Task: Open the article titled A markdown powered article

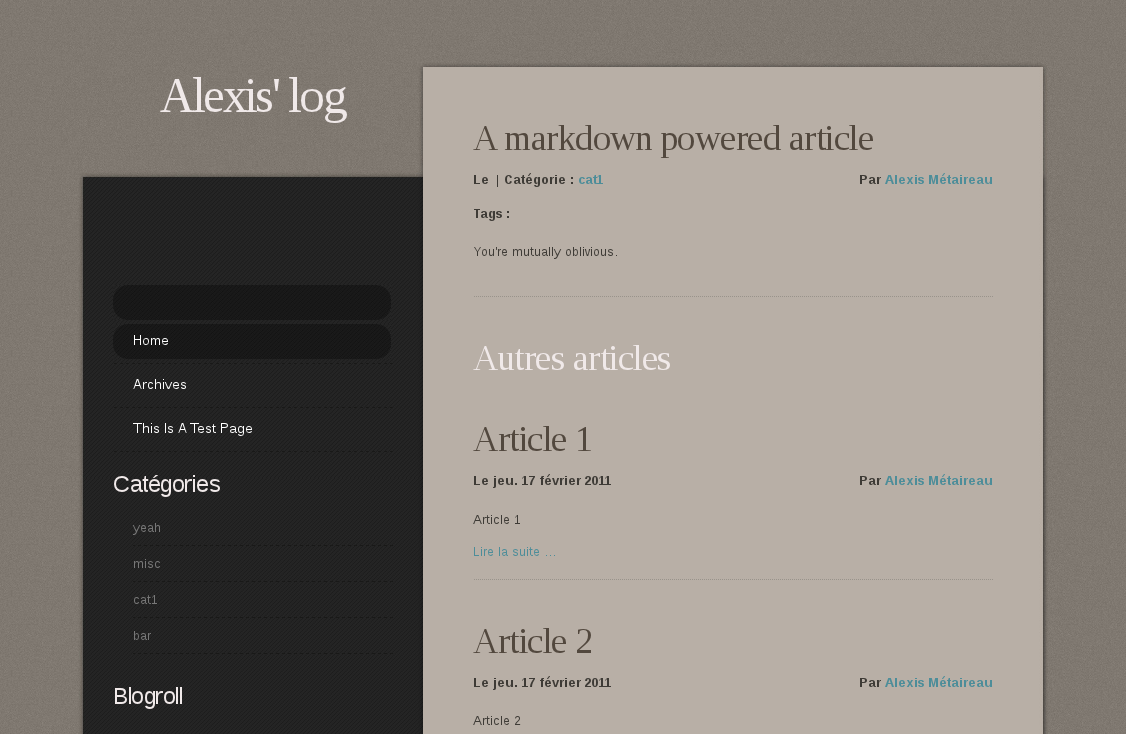Action: pos(673,138)
